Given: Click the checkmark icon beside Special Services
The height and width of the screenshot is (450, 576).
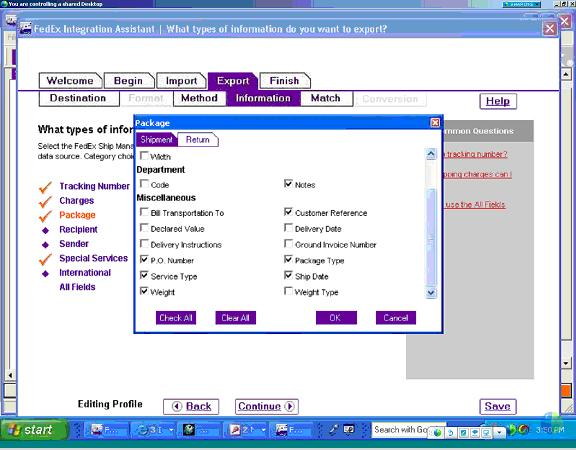Looking at the screenshot, I should (x=45, y=259).
